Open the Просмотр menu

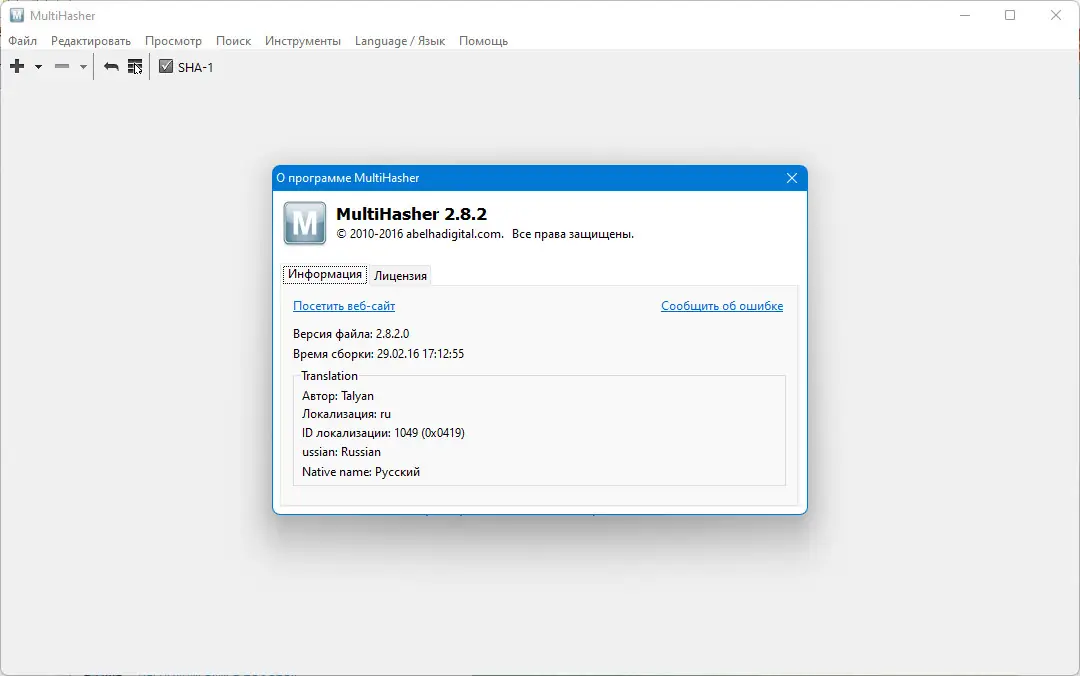click(174, 41)
